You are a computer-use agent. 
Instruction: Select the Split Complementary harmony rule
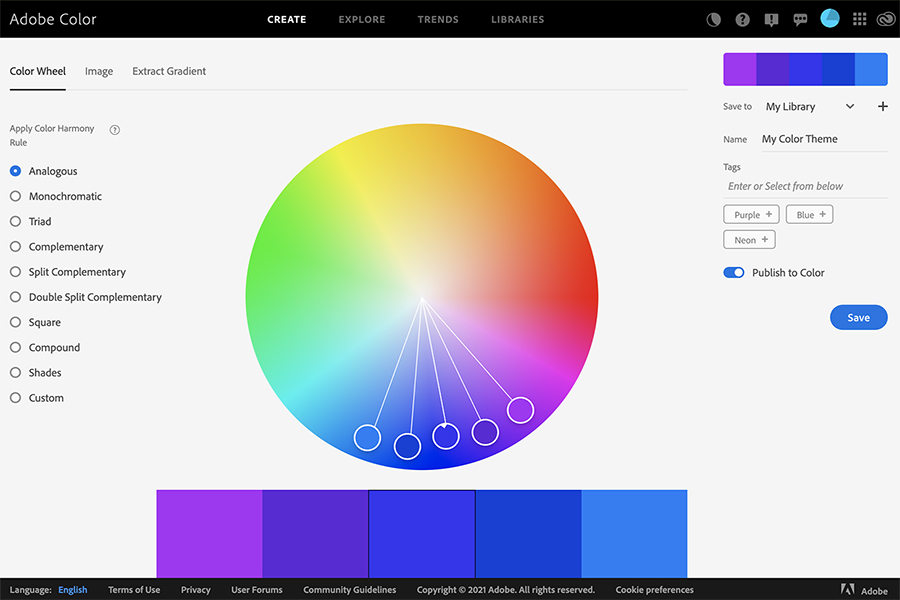pos(68,272)
